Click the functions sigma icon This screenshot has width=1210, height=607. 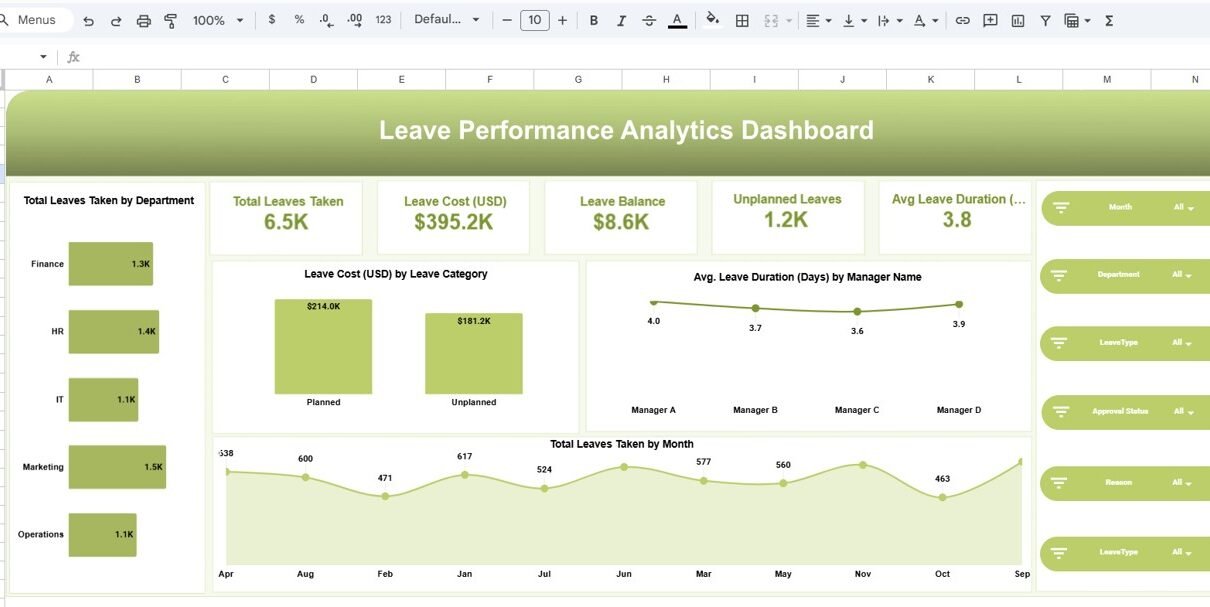click(1109, 20)
